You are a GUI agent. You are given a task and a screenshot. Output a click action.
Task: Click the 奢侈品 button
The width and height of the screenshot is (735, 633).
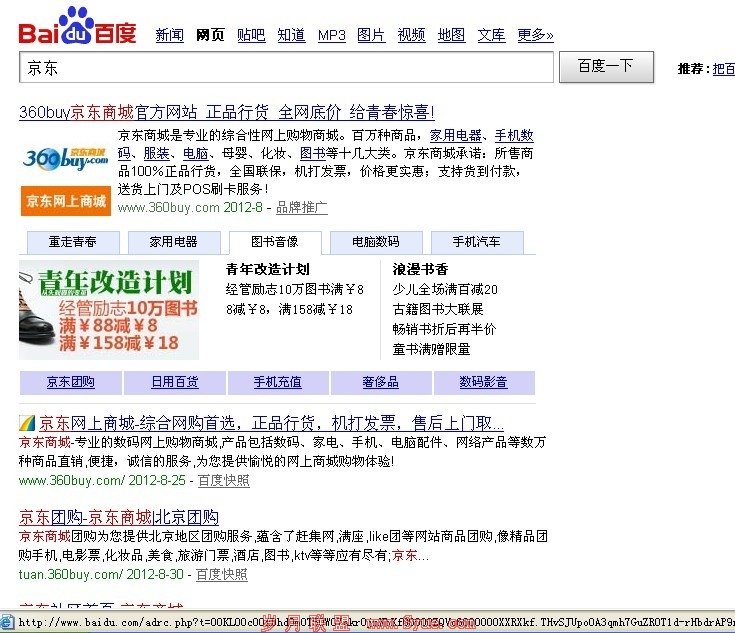coord(381,383)
